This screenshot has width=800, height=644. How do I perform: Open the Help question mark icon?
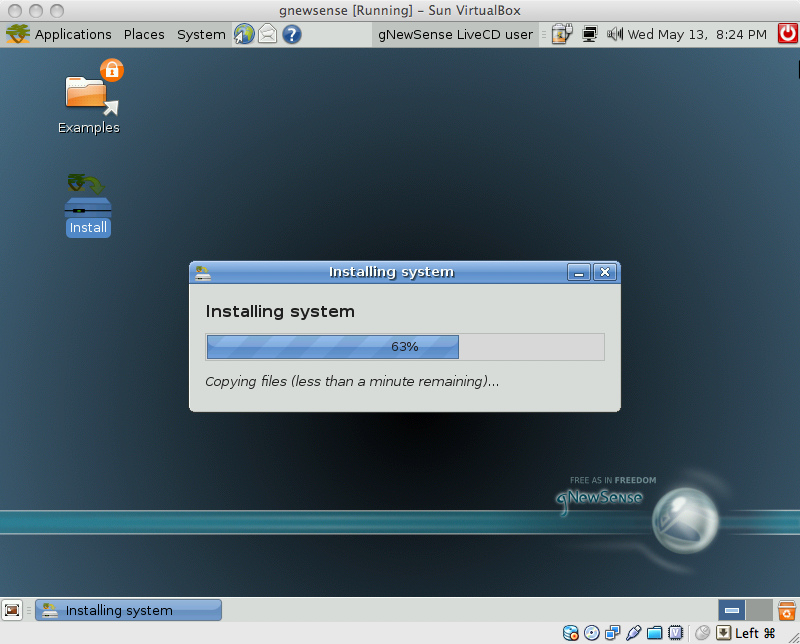tap(292, 34)
